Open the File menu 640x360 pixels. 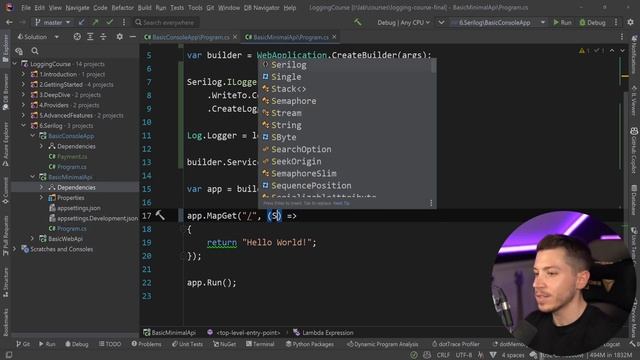[x=26, y=8]
